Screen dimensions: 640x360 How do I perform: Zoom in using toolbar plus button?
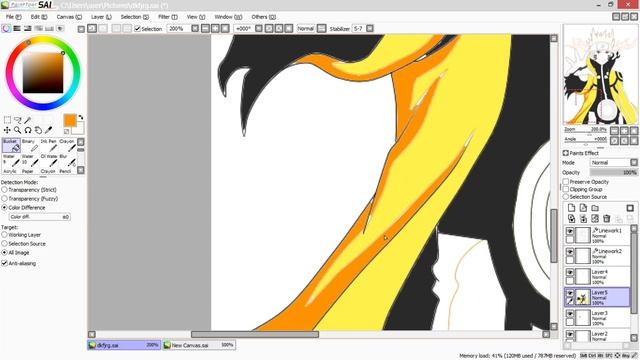tap(215, 29)
